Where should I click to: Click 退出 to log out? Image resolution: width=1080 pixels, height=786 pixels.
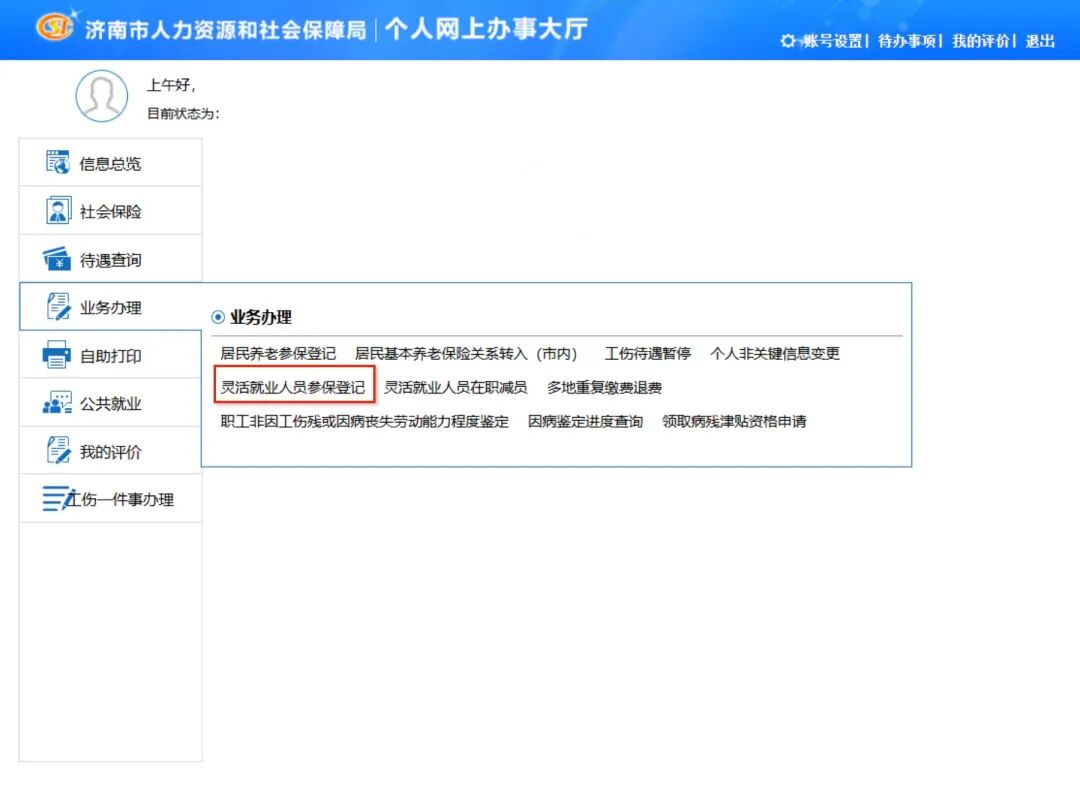pyautogui.click(x=1040, y=41)
